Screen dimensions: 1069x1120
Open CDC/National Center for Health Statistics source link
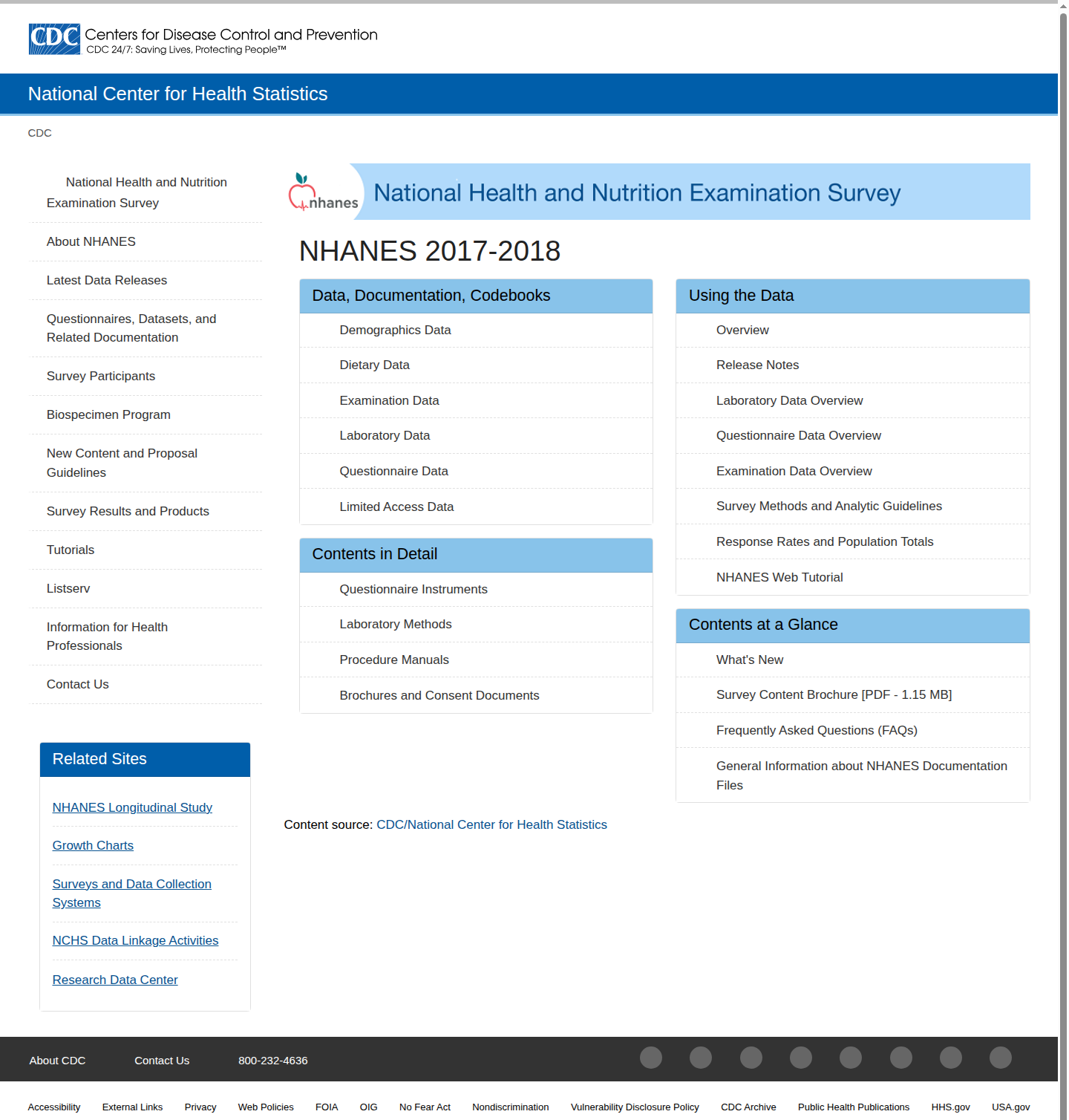click(491, 824)
